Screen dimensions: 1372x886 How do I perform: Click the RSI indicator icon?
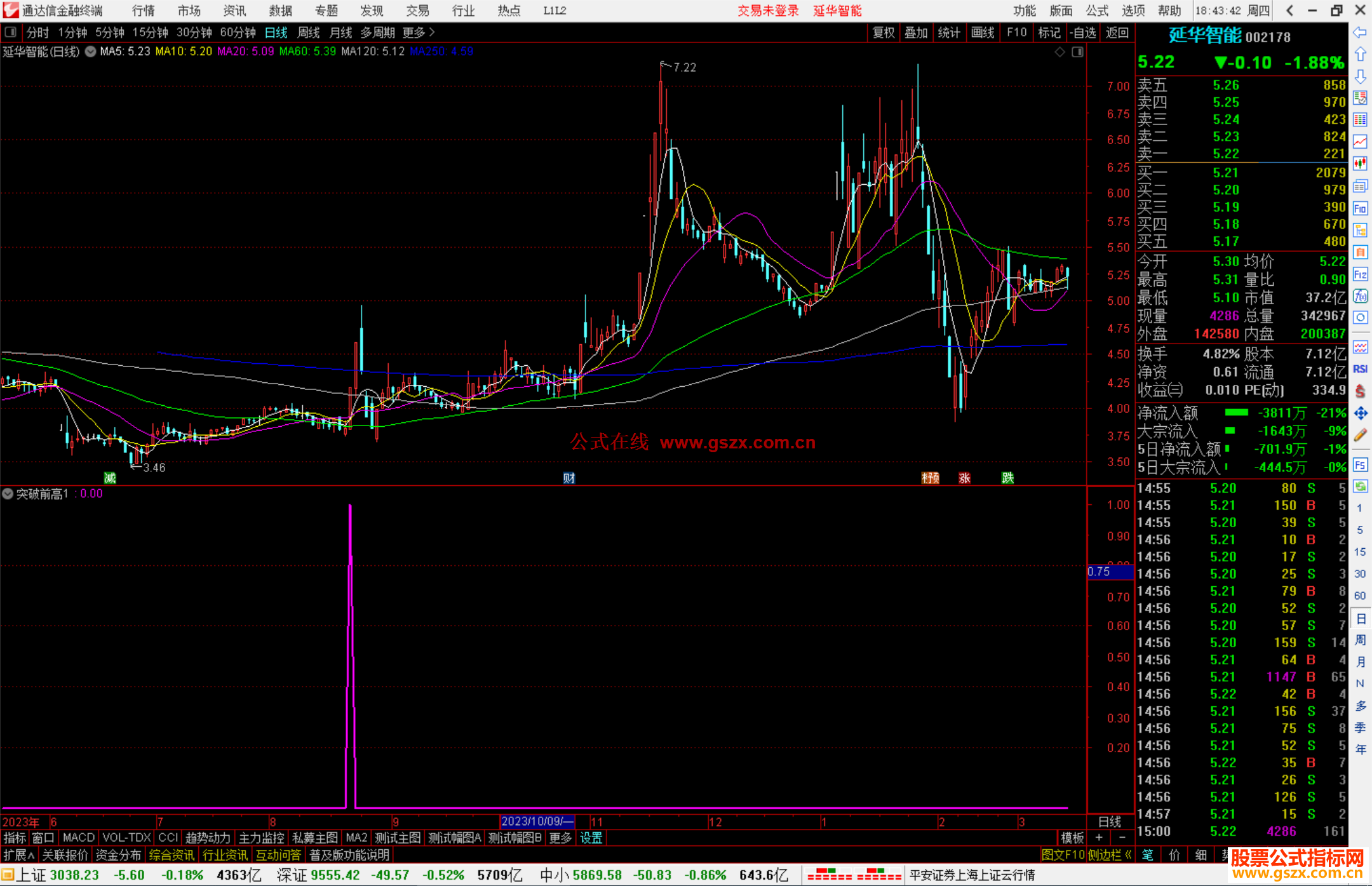pos(1360,369)
